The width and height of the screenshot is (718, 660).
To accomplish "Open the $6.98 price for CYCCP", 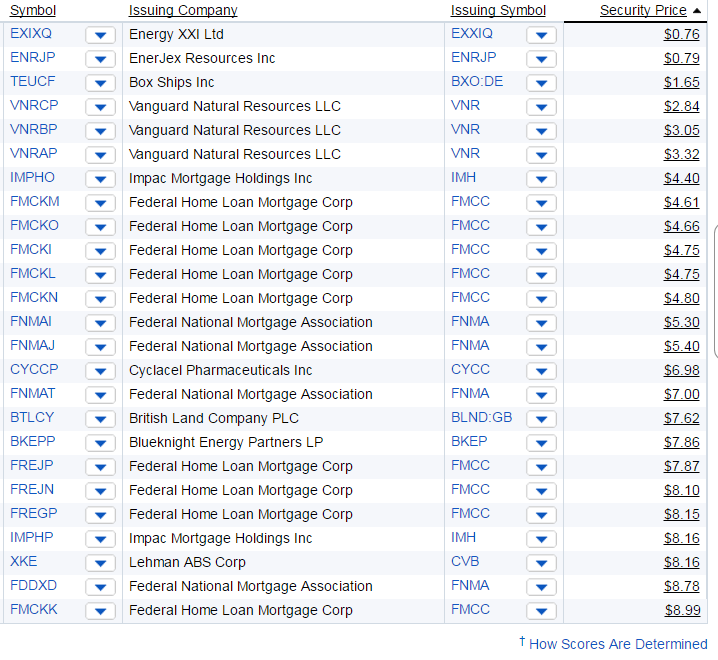I will (681, 370).
